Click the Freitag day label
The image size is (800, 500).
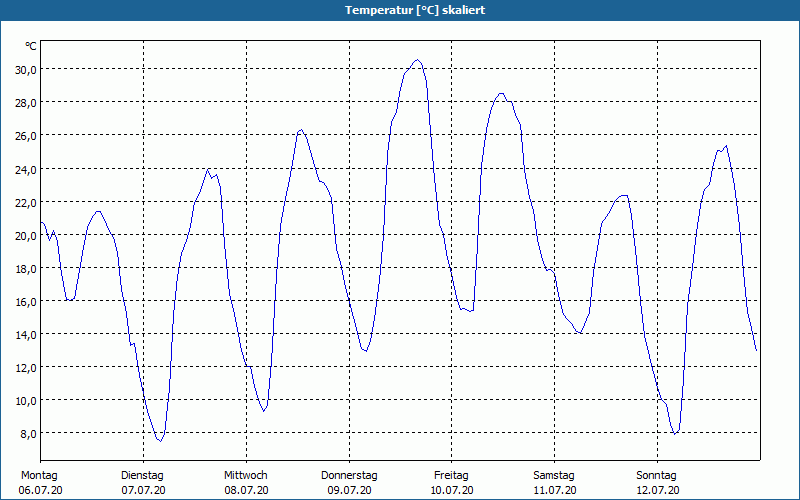click(x=452, y=476)
